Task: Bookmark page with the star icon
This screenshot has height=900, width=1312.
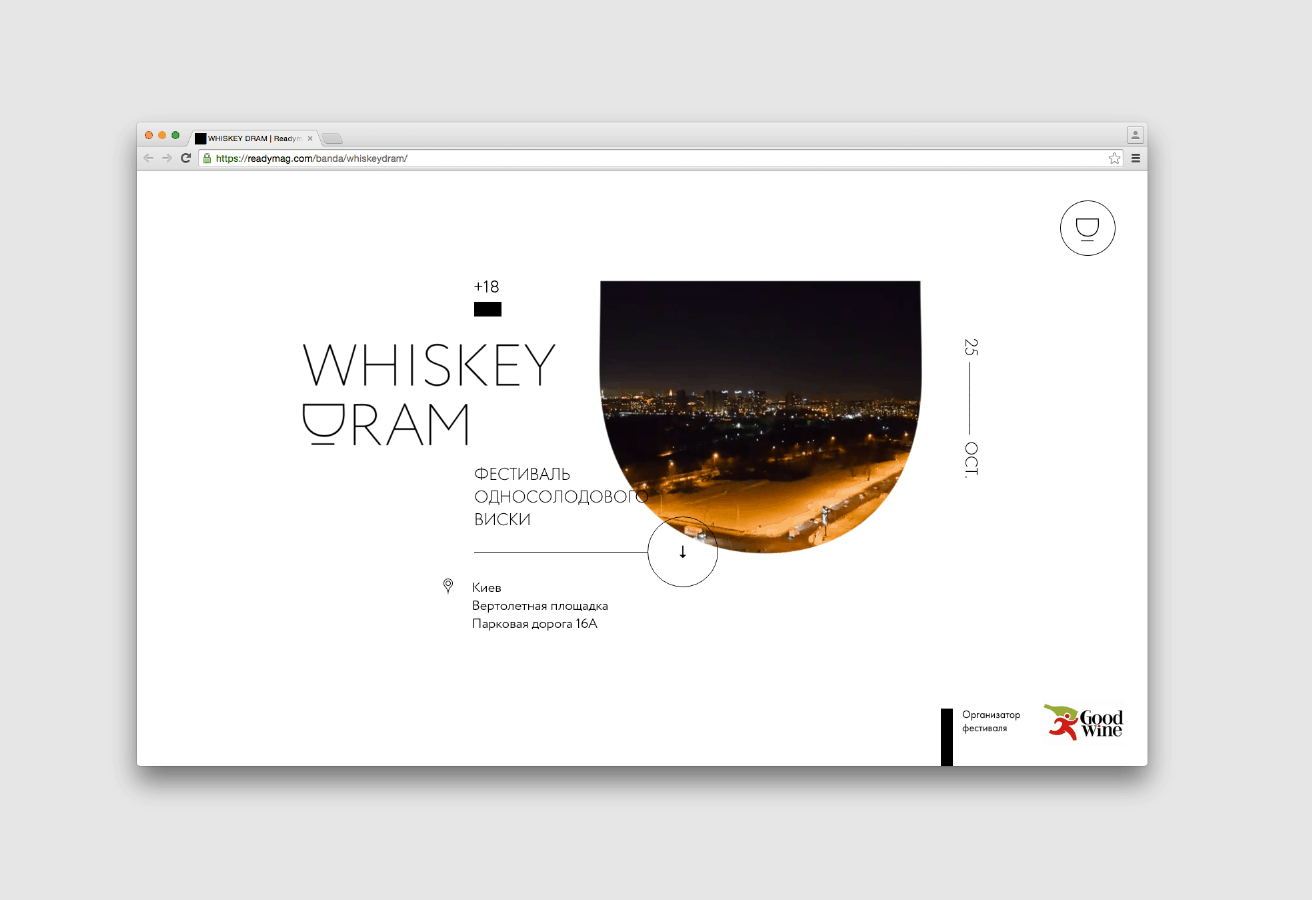Action: 1114,158
